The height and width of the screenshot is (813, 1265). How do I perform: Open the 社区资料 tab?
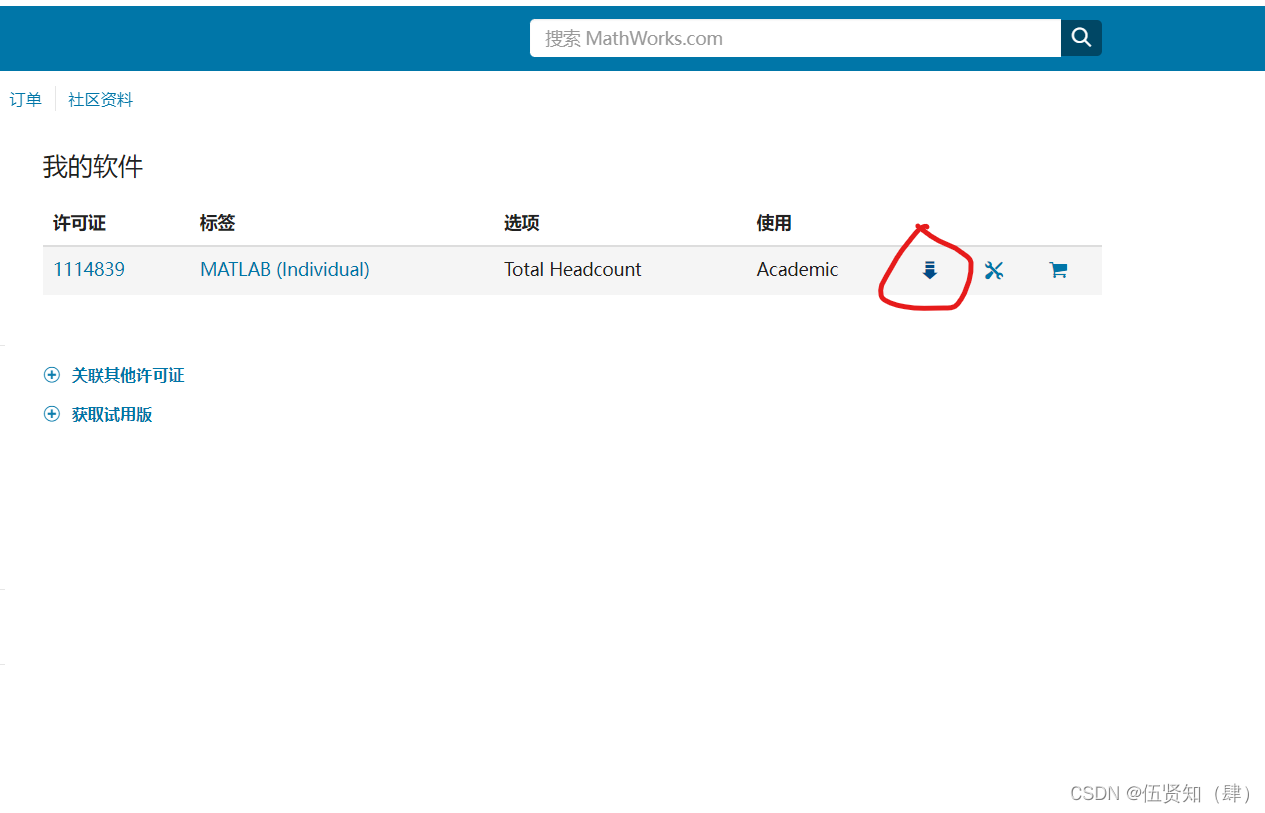[100, 99]
